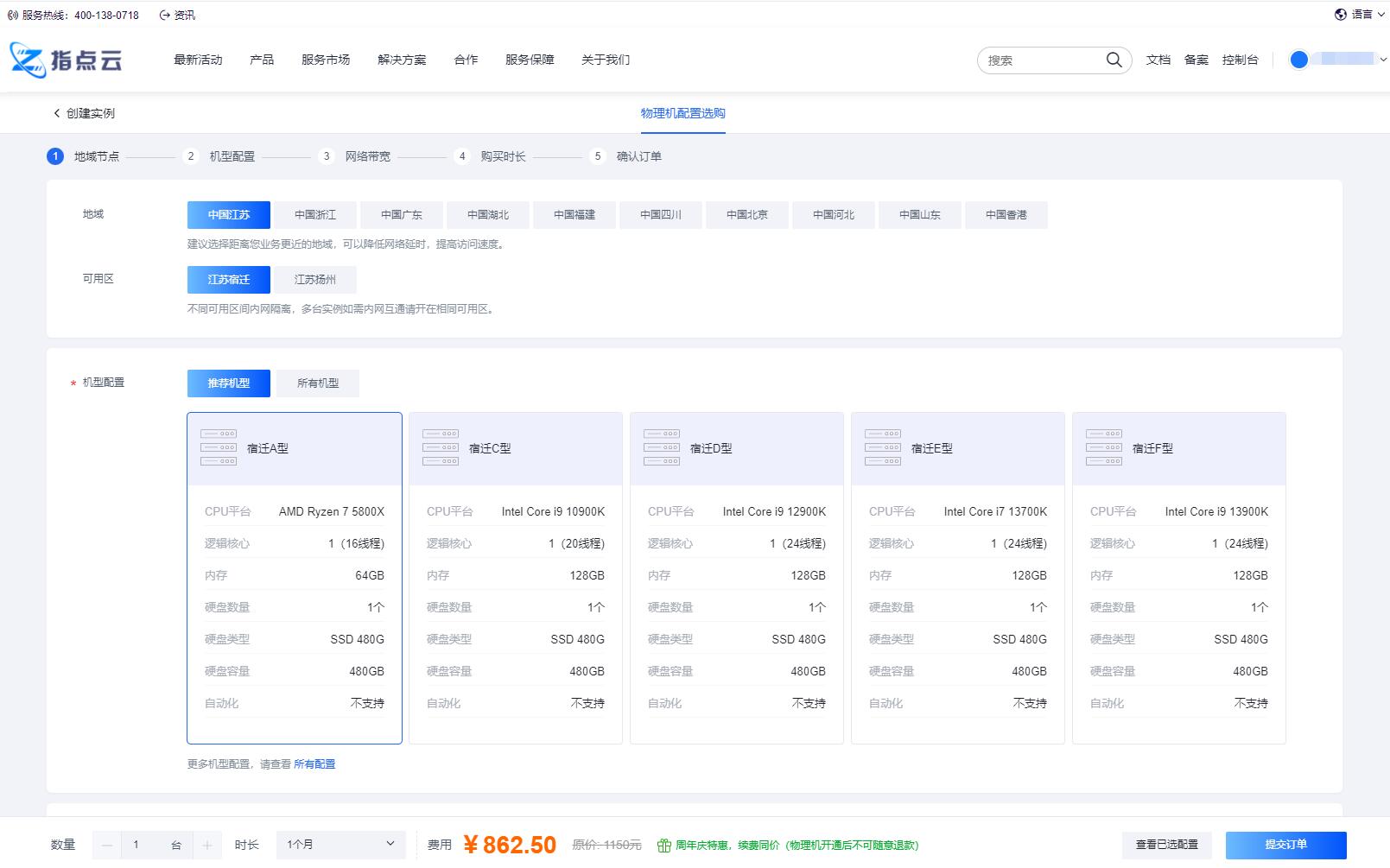Open the 文档 link
The image size is (1390, 868).
(x=1158, y=60)
